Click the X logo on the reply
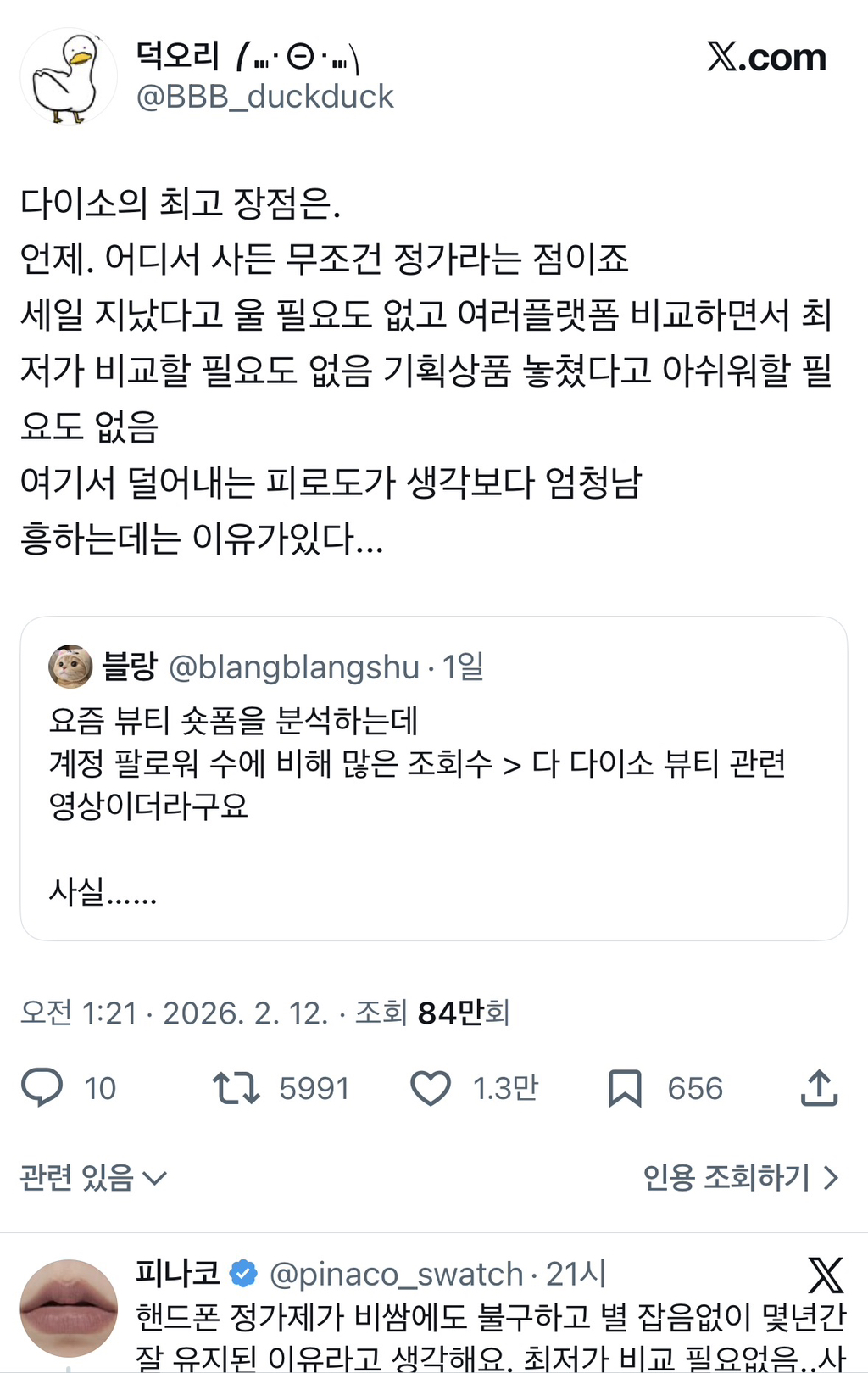 pos(825,1275)
